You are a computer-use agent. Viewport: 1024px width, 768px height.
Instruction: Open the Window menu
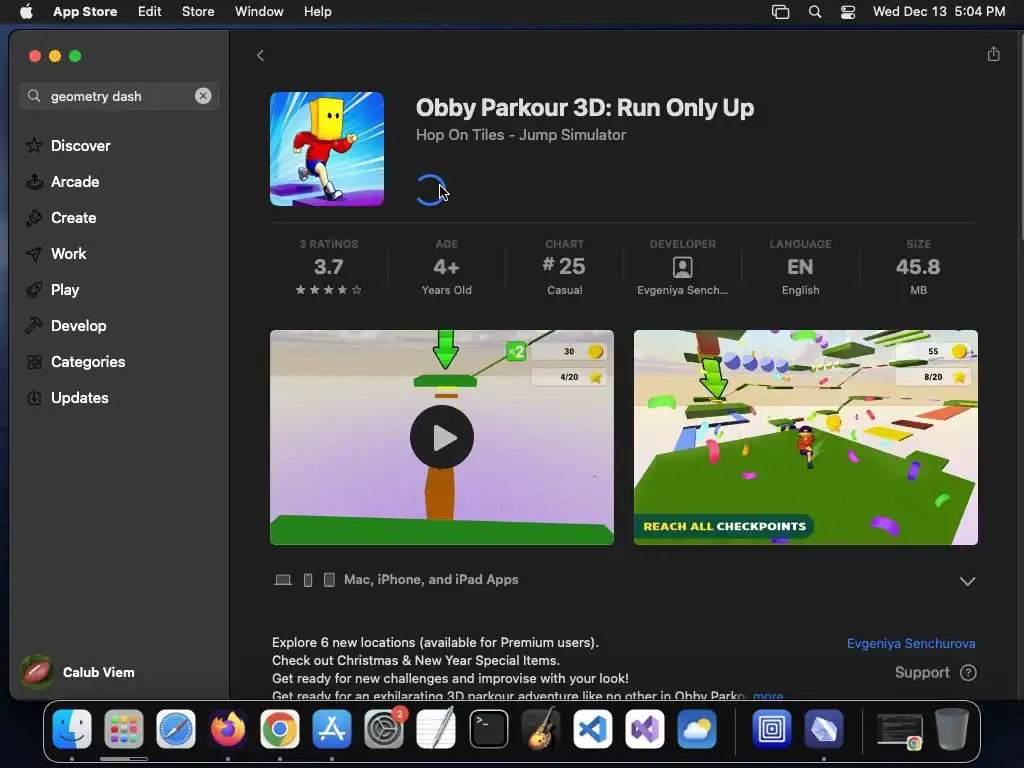(x=259, y=12)
